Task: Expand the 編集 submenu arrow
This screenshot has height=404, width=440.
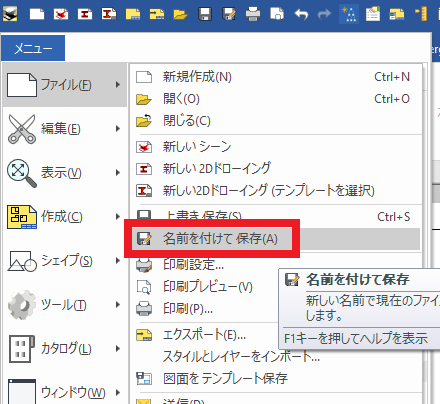Action: 118,129
